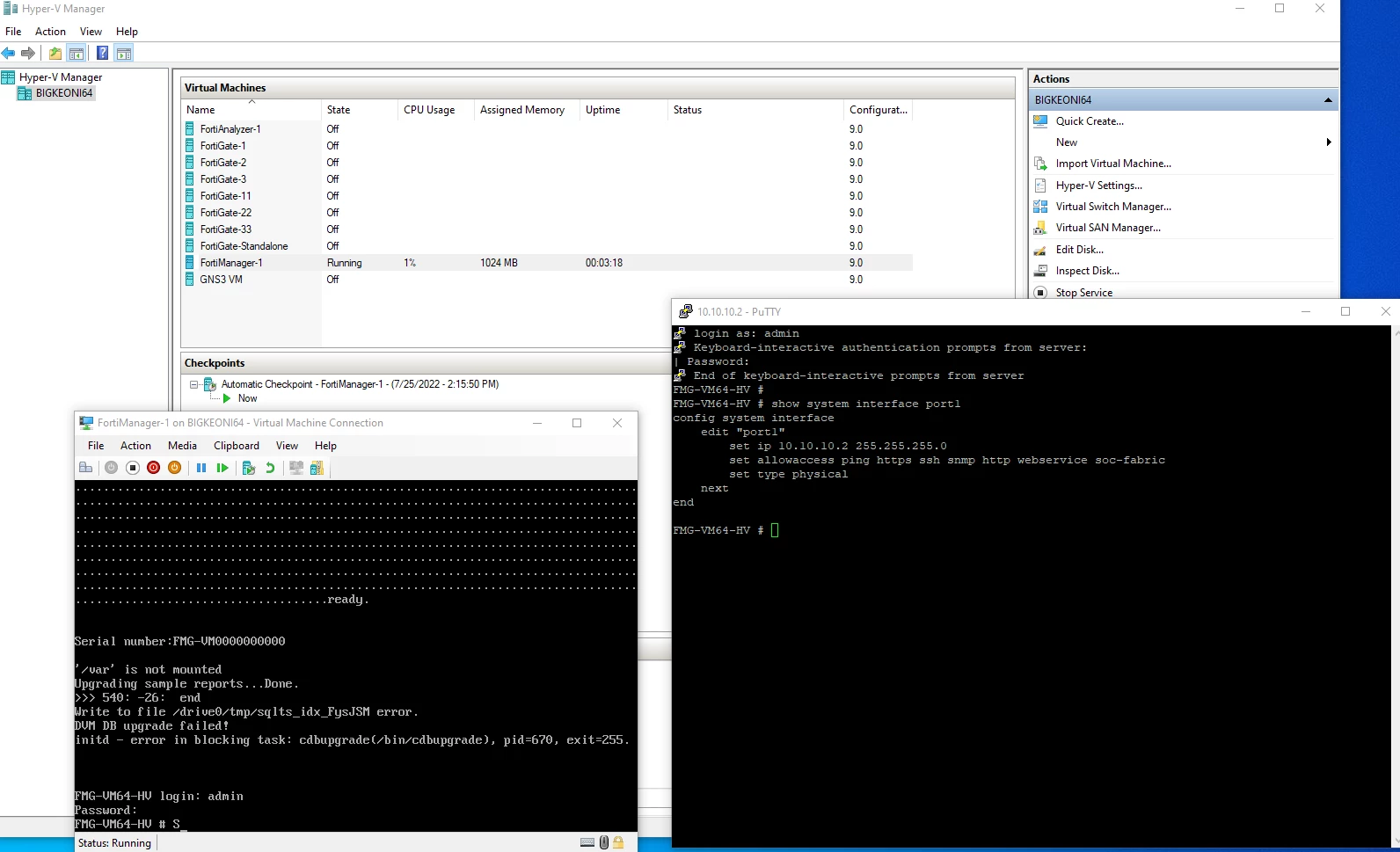The width and height of the screenshot is (1400, 852).
Task: Collapse the BIGKEONI64 section in Actions pane
Action: point(1328,100)
